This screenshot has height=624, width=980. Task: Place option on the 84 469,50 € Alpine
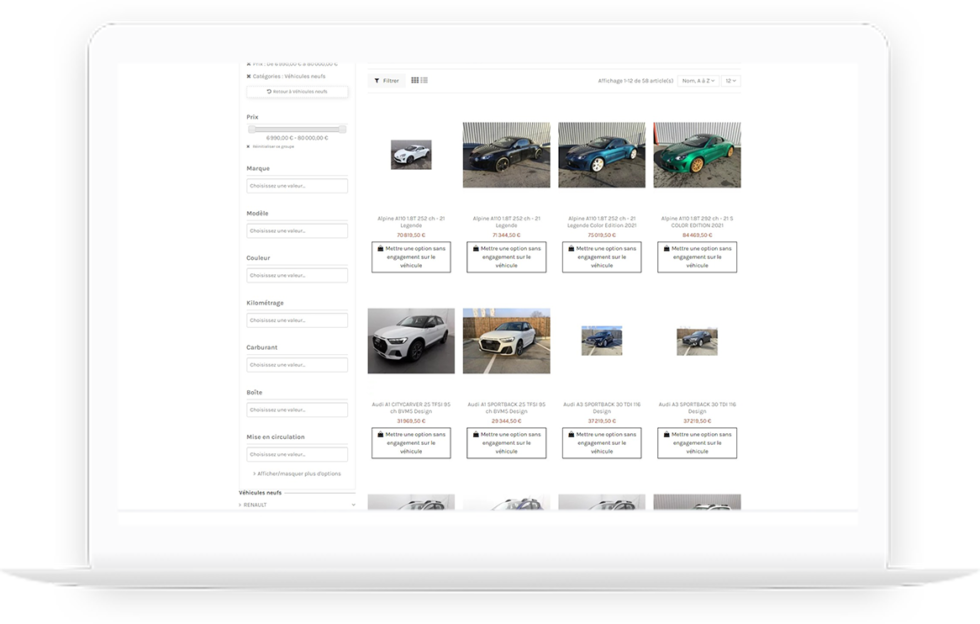point(698,258)
